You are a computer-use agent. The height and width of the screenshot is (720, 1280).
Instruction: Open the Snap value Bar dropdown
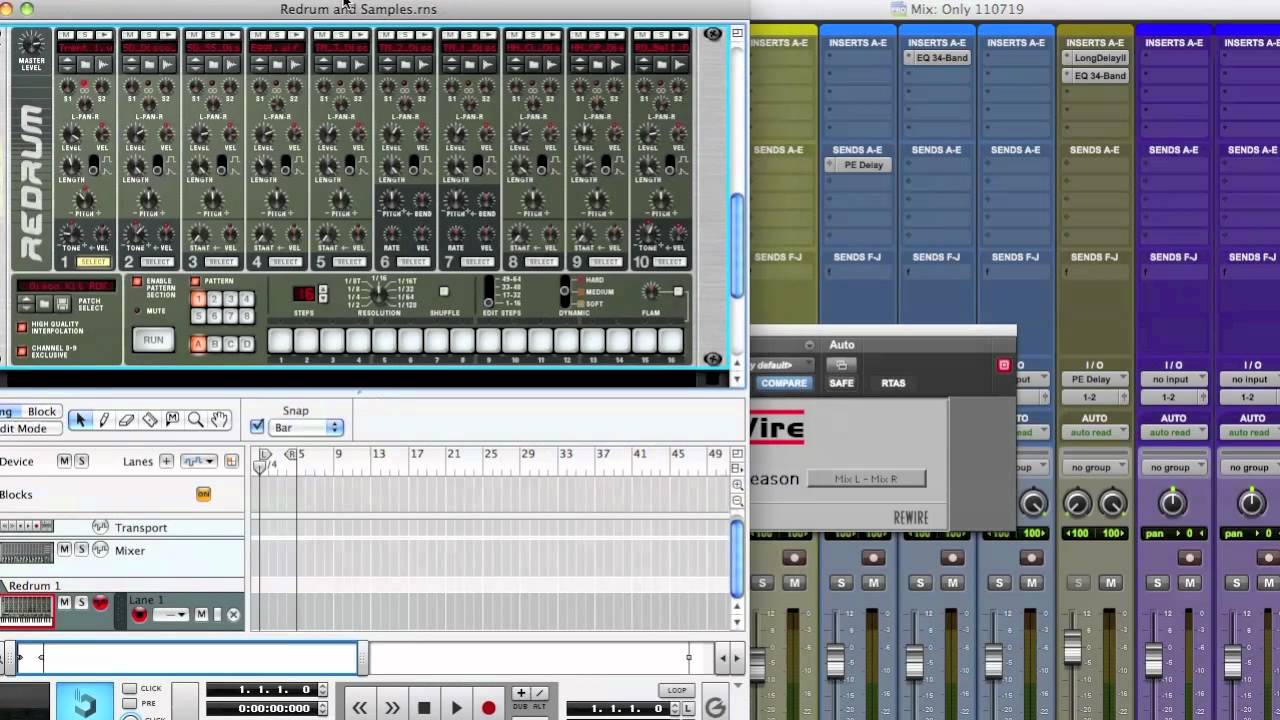click(307, 427)
